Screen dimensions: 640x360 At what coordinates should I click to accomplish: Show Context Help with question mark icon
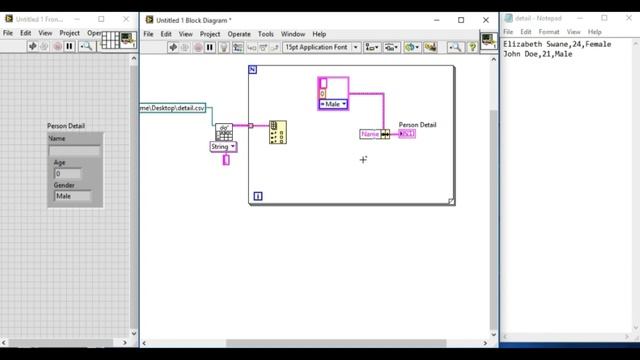pyautogui.click(x=472, y=47)
